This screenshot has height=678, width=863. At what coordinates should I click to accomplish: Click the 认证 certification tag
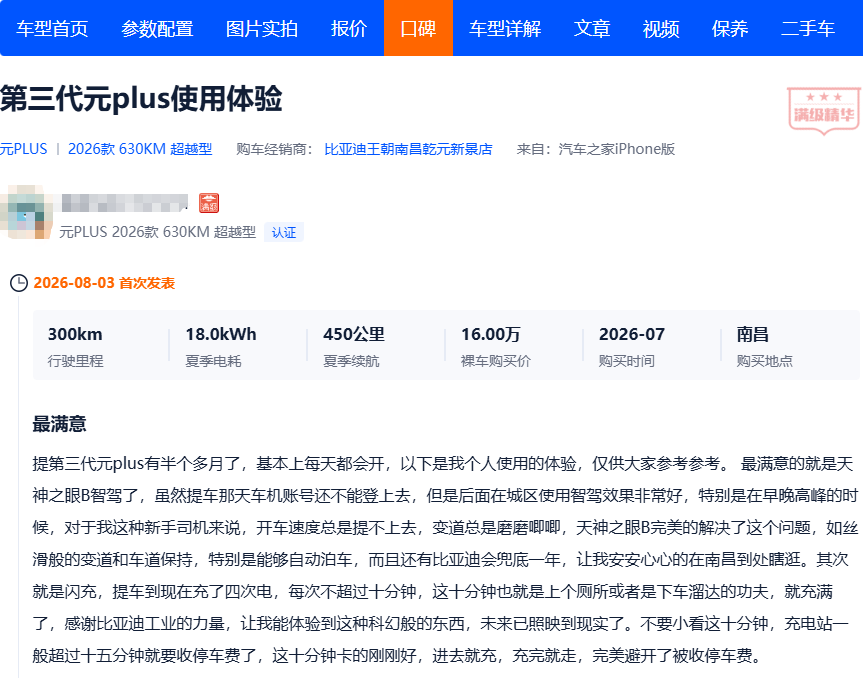pos(284,232)
